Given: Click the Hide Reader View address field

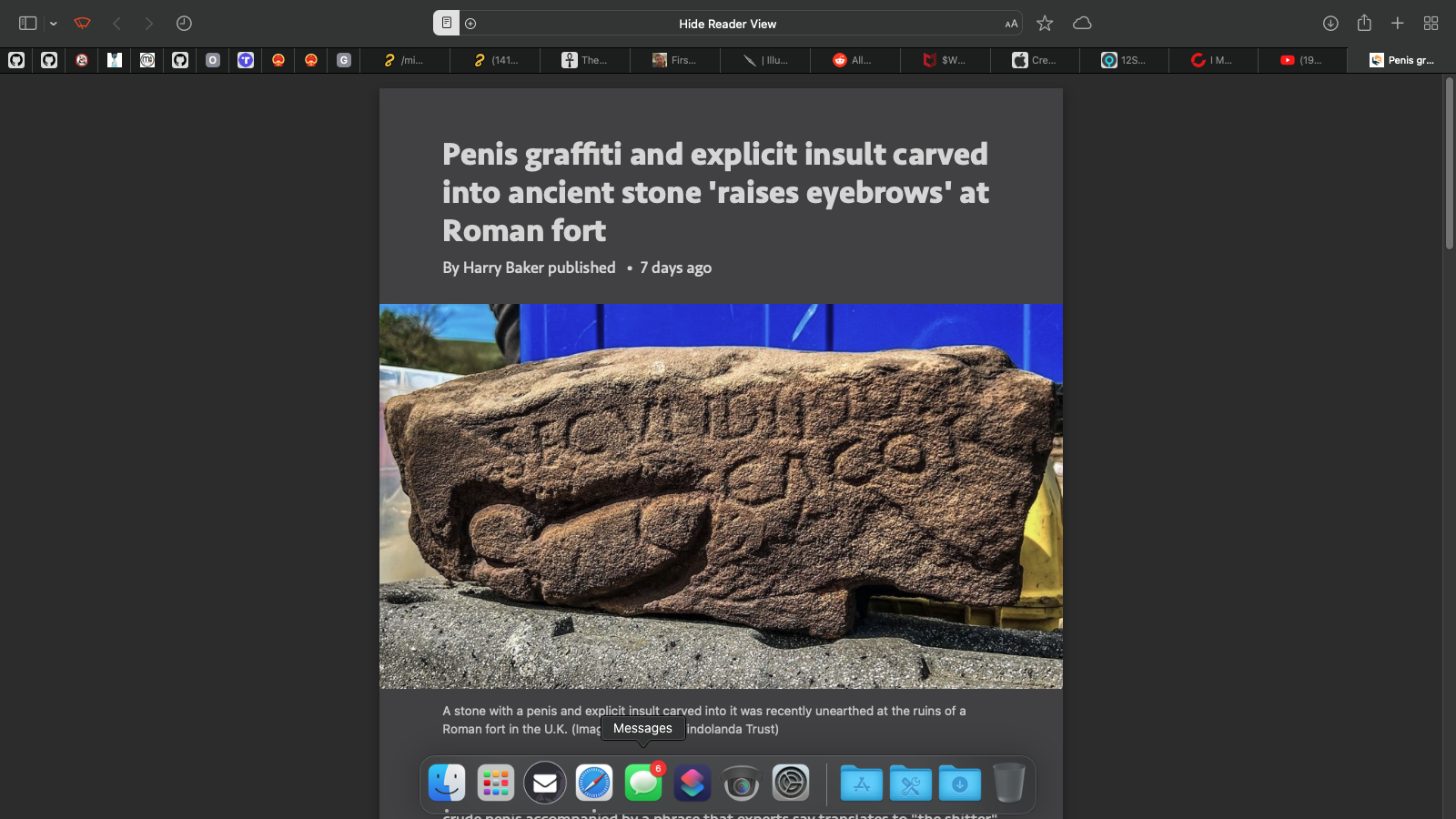Looking at the screenshot, I should (x=727, y=24).
